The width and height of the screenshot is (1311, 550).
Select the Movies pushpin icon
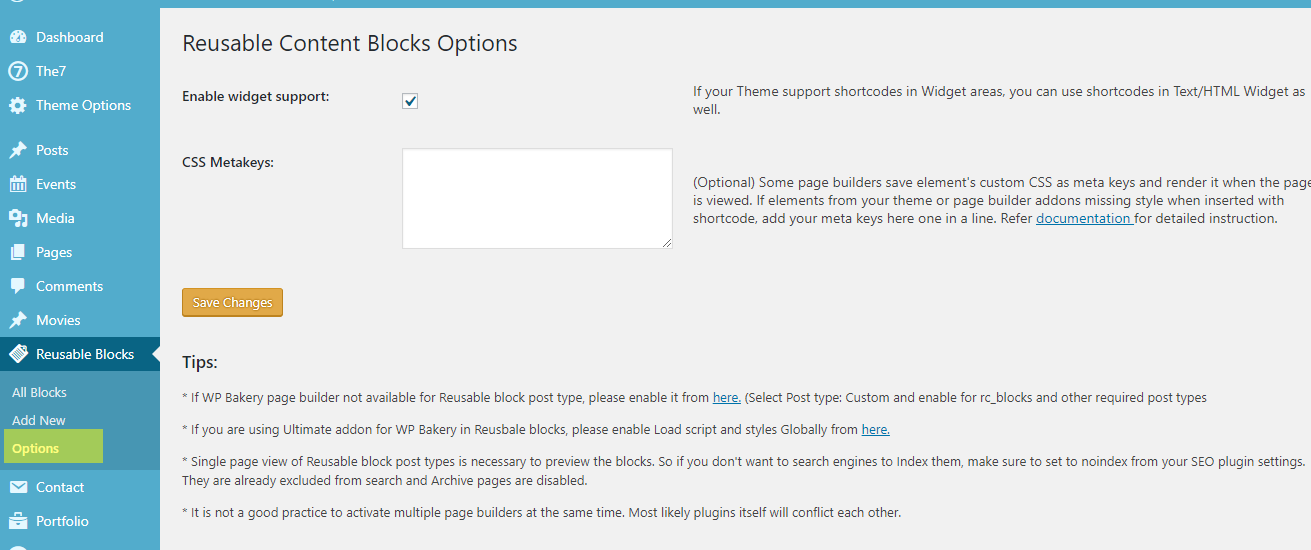coord(17,320)
